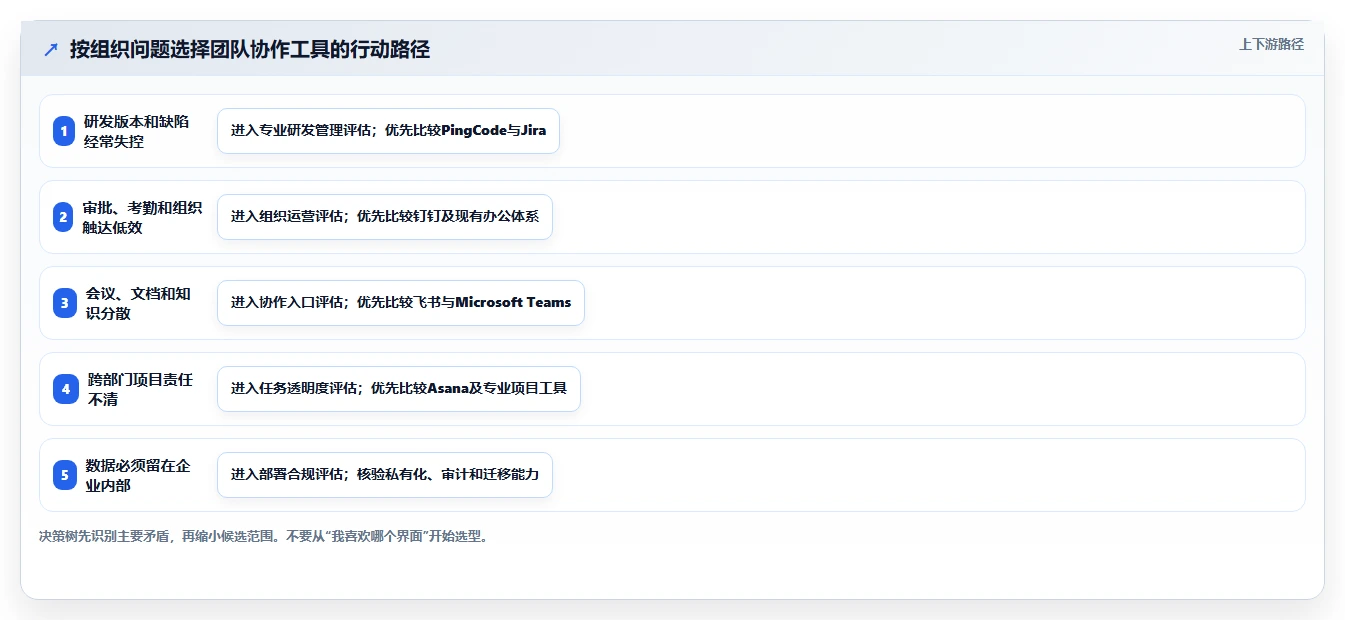
Task: Select '研发版本和缺陷经常失控' problem text
Action: click(137, 131)
